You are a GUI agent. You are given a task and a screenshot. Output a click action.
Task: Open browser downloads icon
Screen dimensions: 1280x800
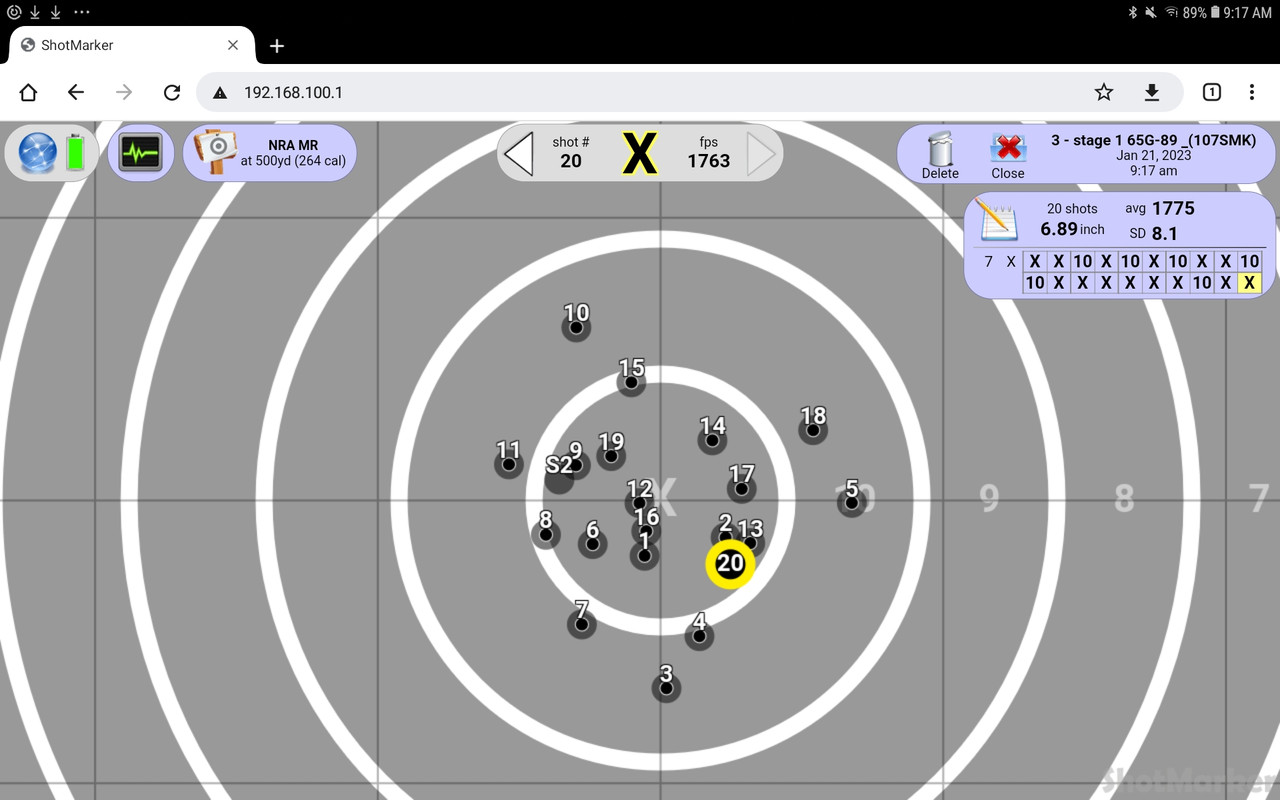point(1151,91)
